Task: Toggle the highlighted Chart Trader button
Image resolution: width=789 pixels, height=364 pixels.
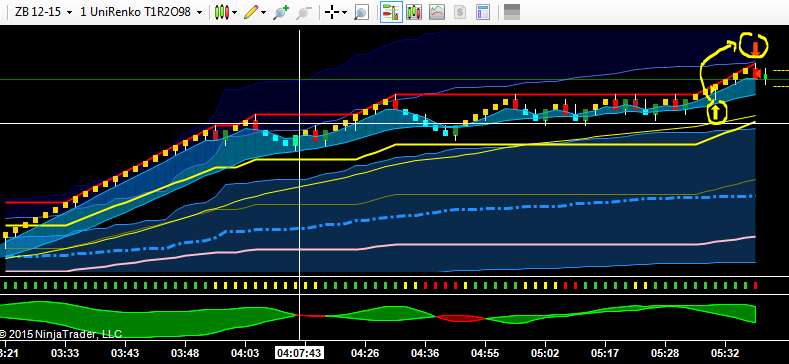Action: [390, 12]
